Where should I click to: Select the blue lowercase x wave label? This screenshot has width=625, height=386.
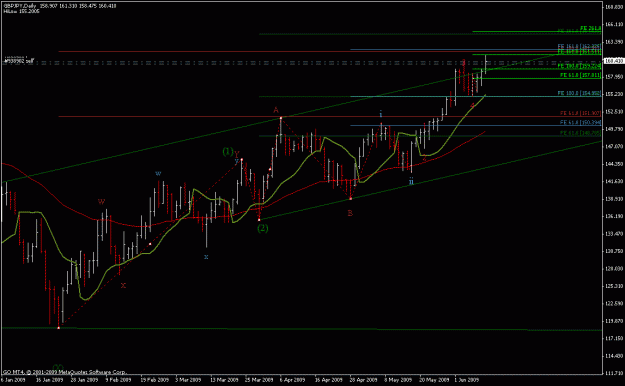coord(206,257)
